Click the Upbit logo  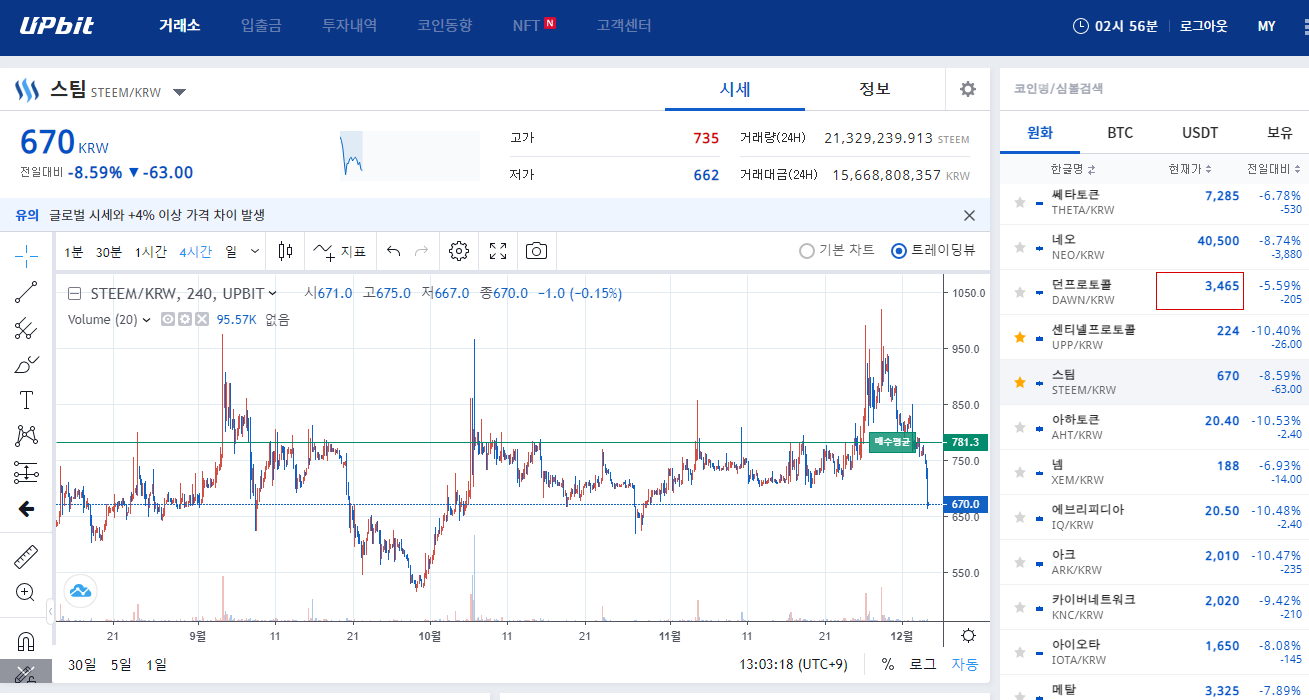coord(57,25)
